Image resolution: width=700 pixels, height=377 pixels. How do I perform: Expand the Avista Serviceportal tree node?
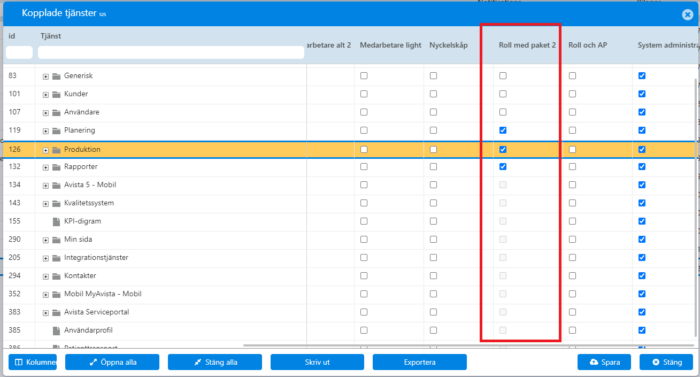pos(46,313)
